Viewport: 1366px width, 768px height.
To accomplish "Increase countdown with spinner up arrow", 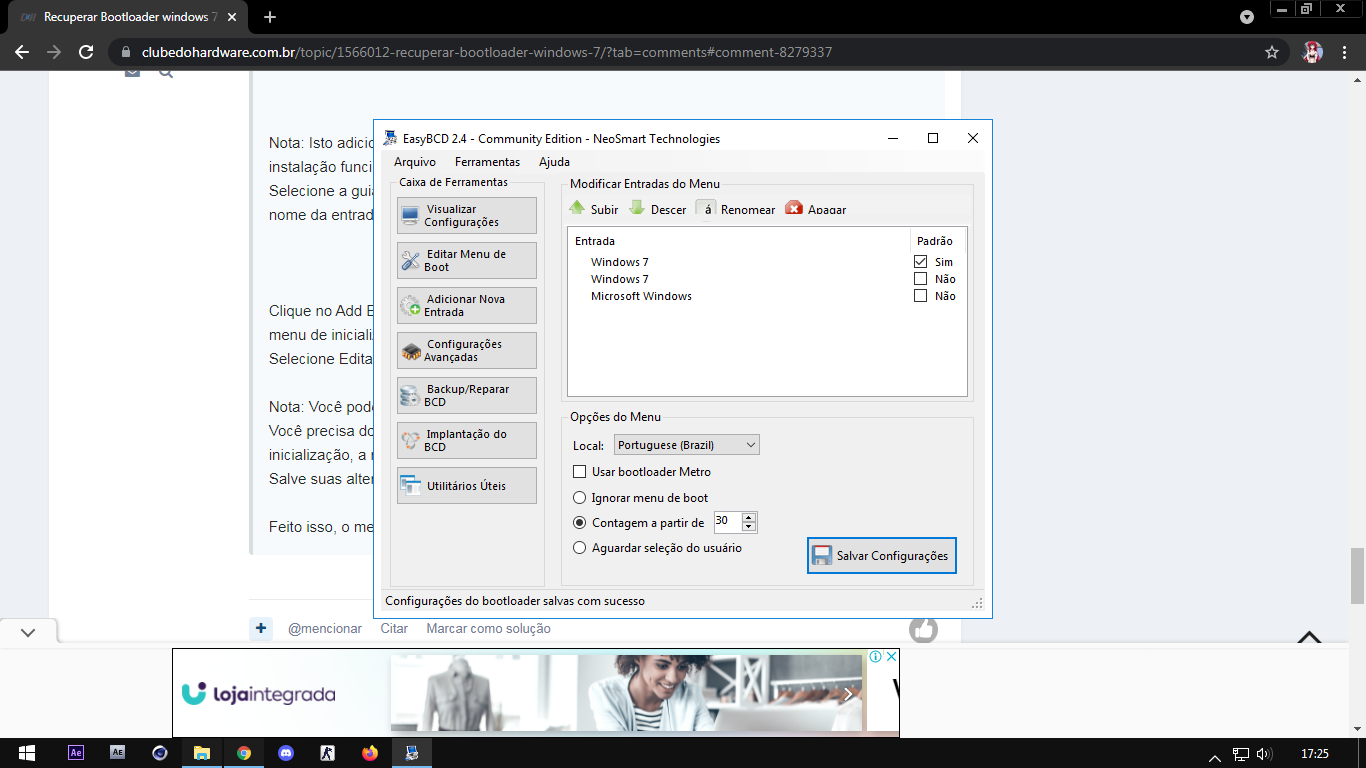I will coord(748,517).
